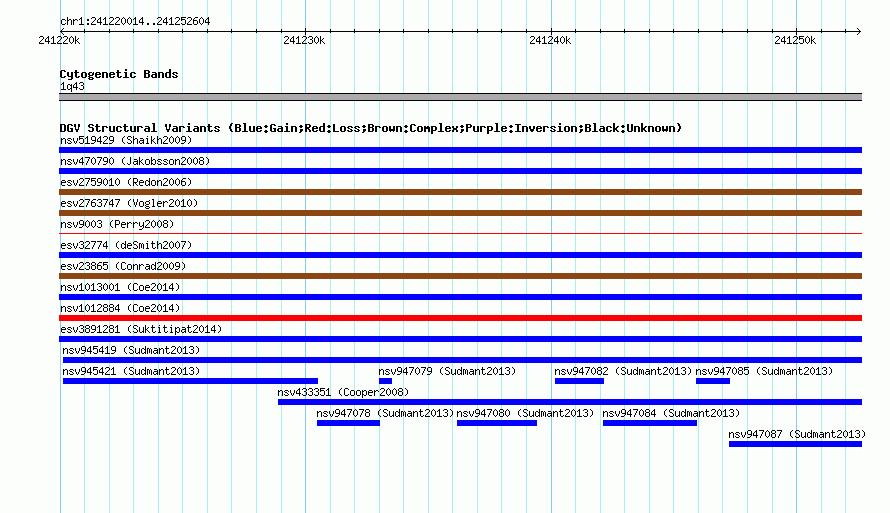Click the thin red nsv9003 (Perry2008) line

[460, 233]
